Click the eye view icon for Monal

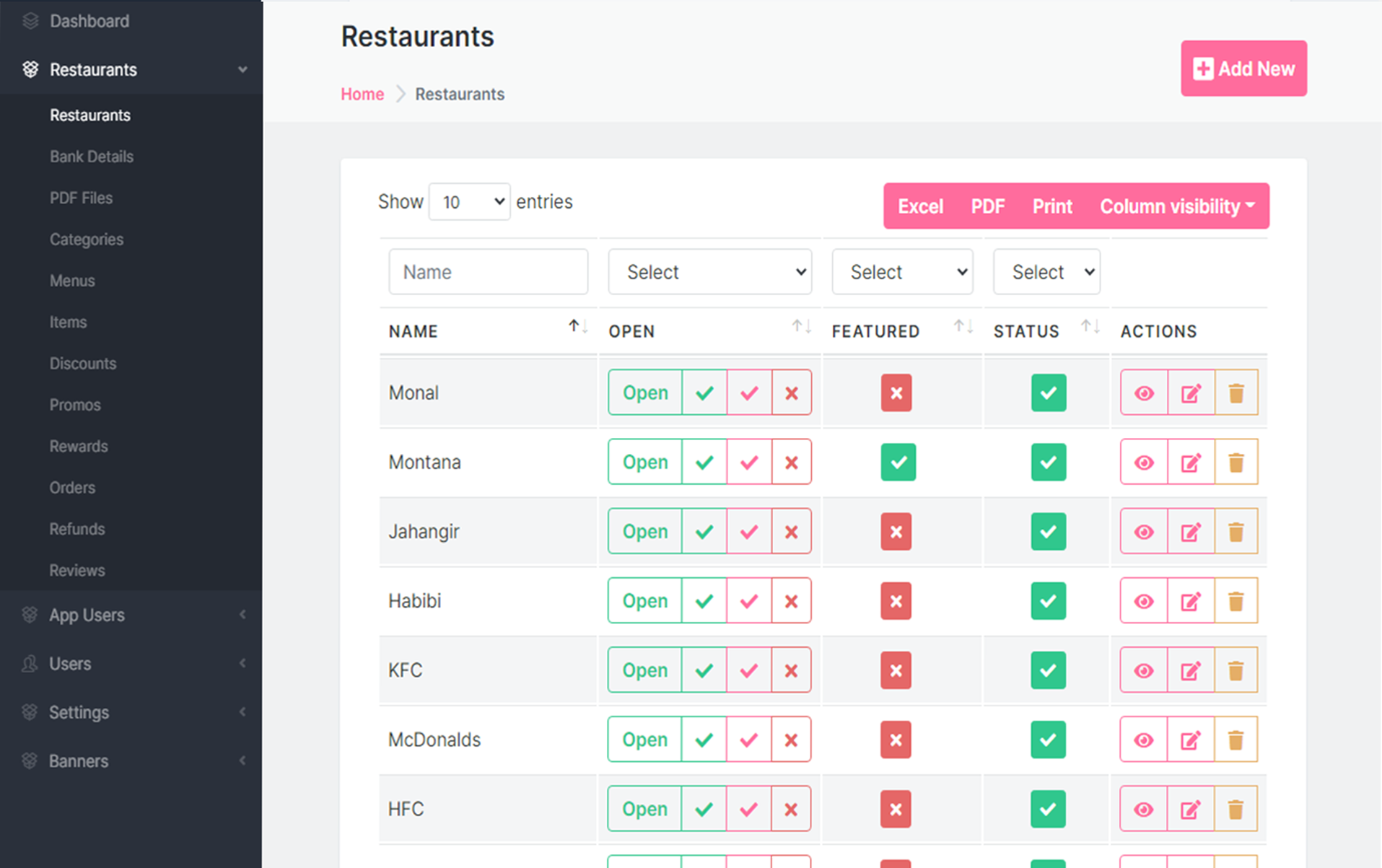(x=1144, y=393)
